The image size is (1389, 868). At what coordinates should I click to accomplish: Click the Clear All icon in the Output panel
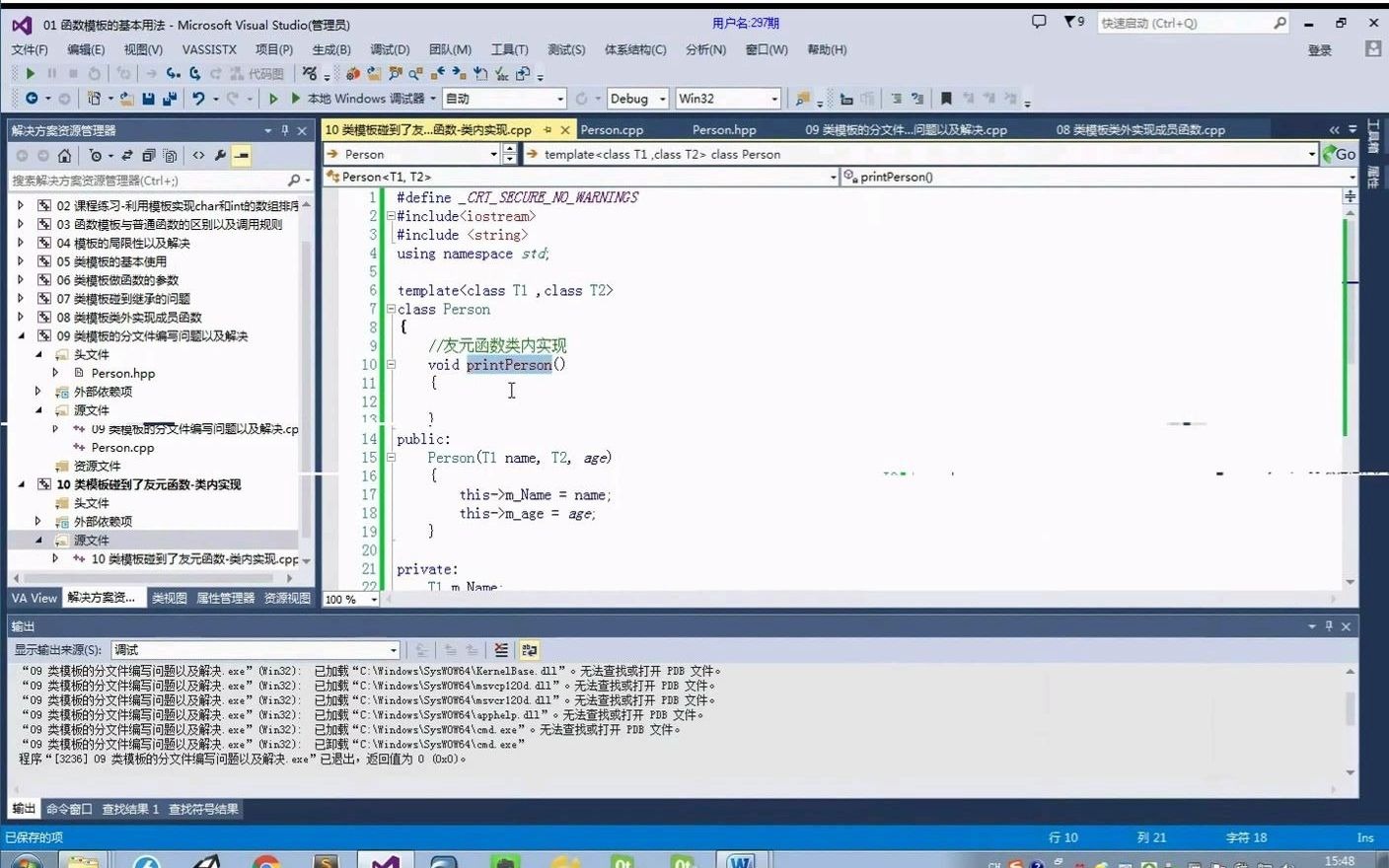pos(501,650)
